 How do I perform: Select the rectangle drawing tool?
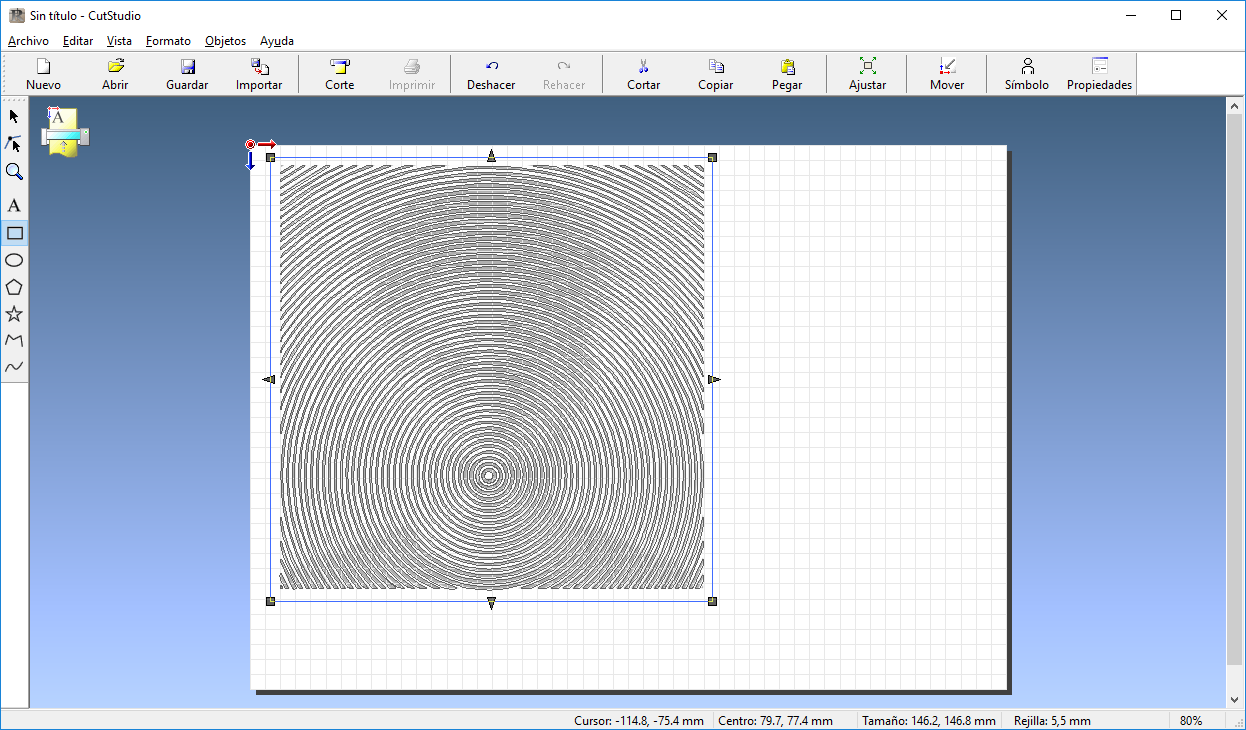pos(14,233)
